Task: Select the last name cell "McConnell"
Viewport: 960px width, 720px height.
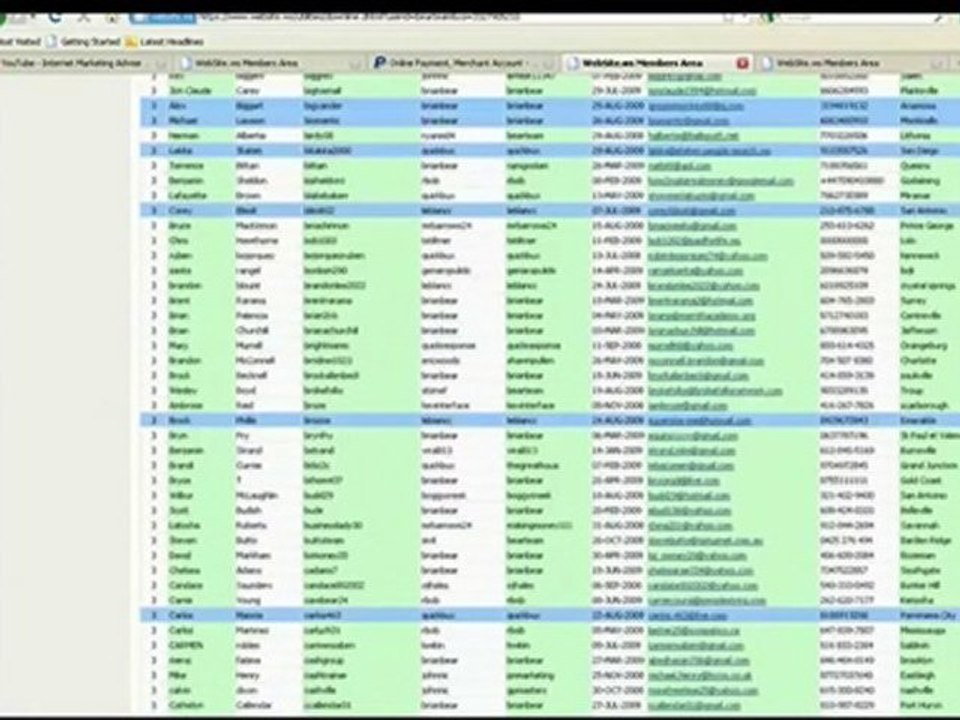Action: click(255, 361)
